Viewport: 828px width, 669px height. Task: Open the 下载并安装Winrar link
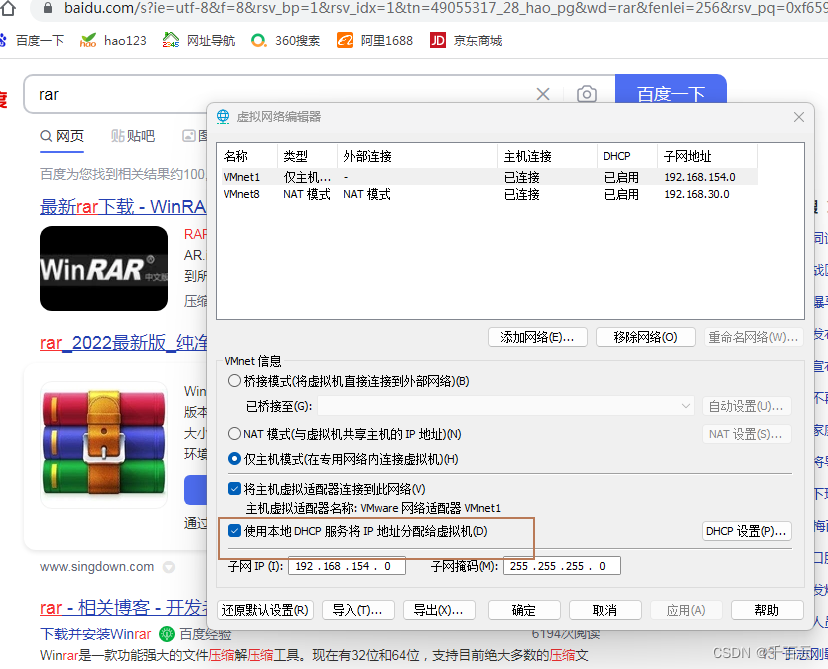(96, 634)
